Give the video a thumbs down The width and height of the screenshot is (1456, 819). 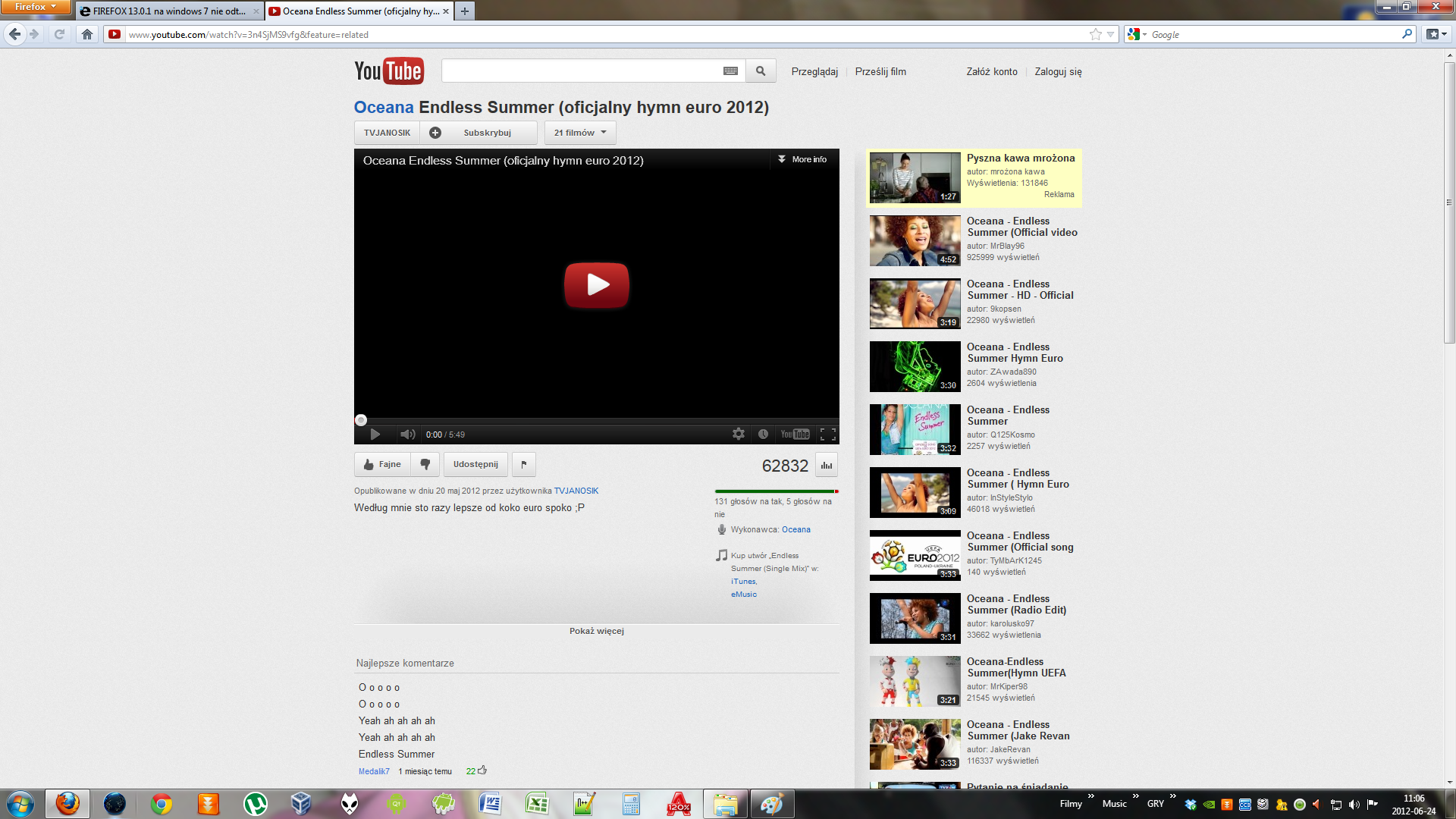click(x=425, y=464)
